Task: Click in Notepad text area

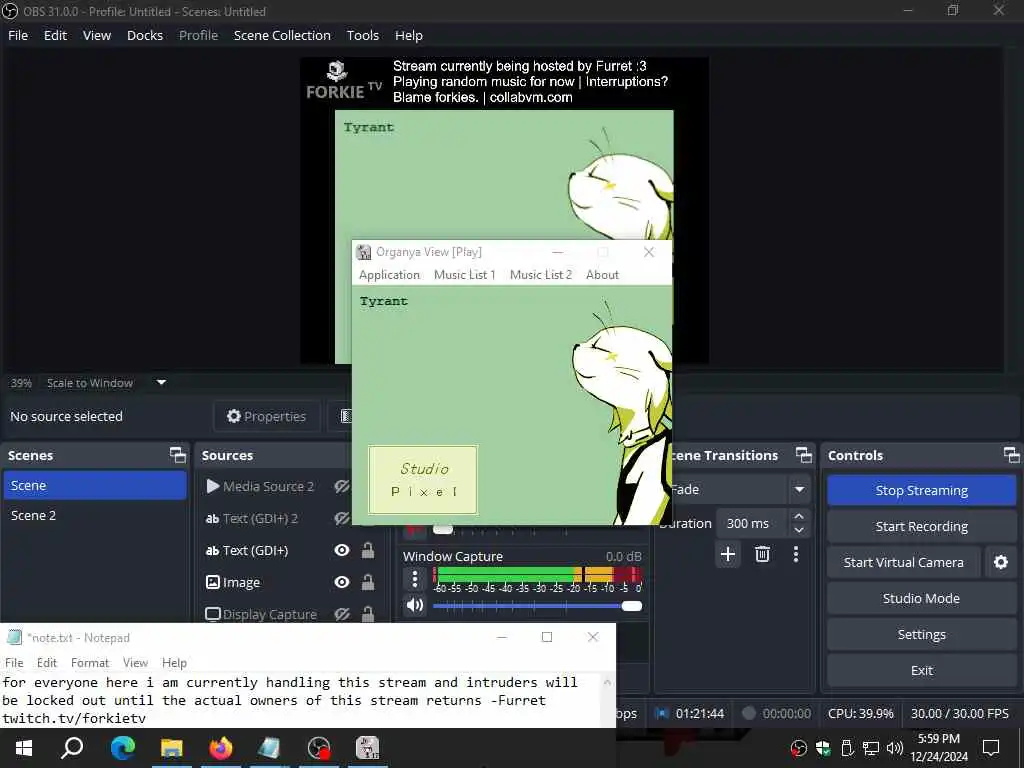Action: coord(300,700)
